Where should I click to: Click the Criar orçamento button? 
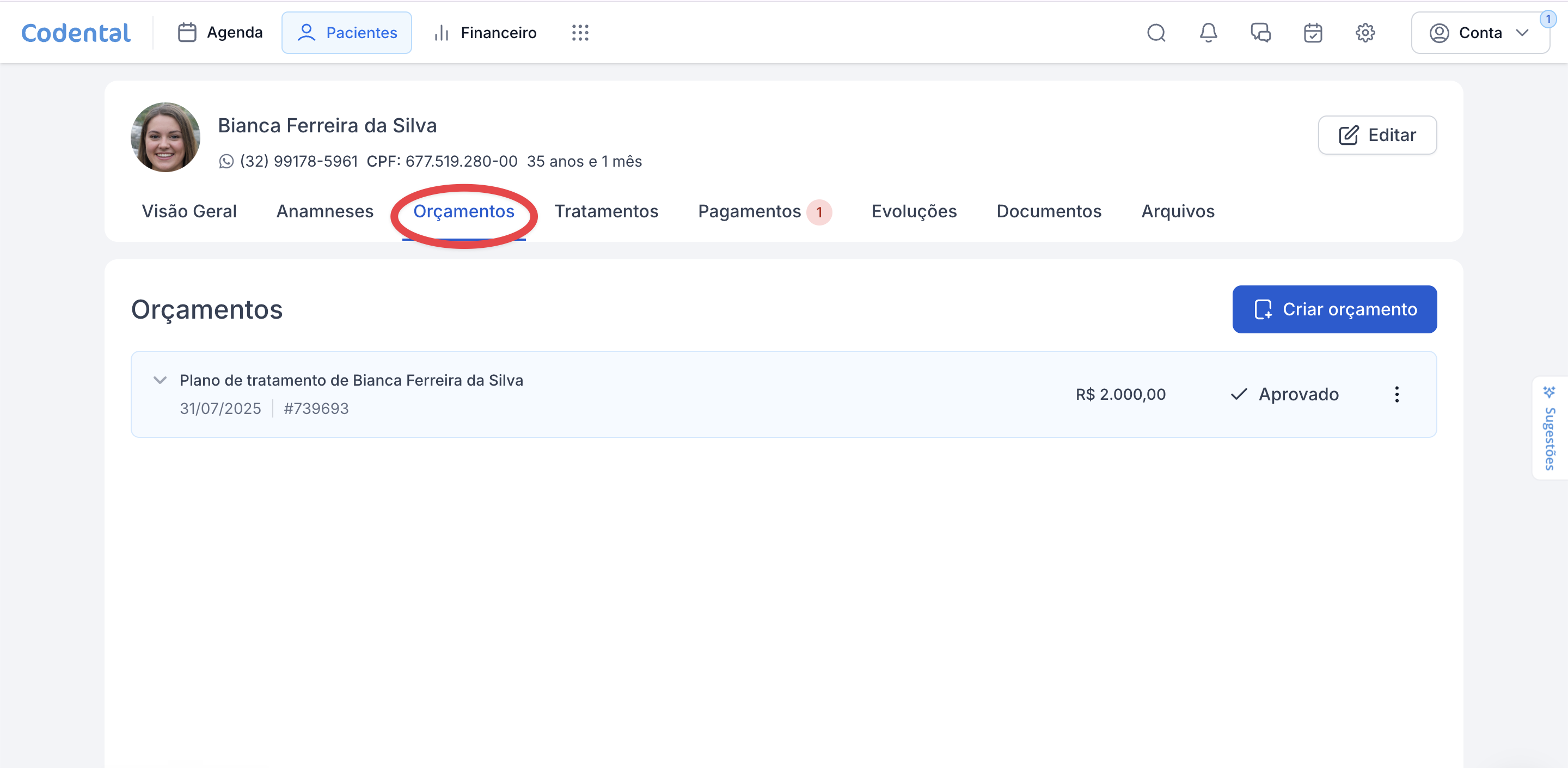coord(1334,309)
